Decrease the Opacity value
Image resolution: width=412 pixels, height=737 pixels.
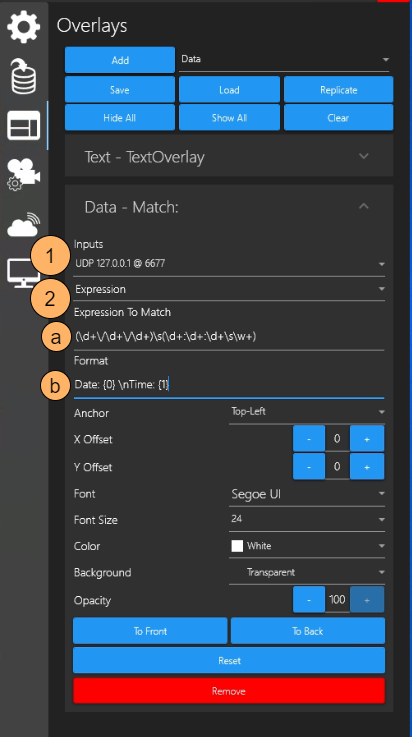coord(309,600)
